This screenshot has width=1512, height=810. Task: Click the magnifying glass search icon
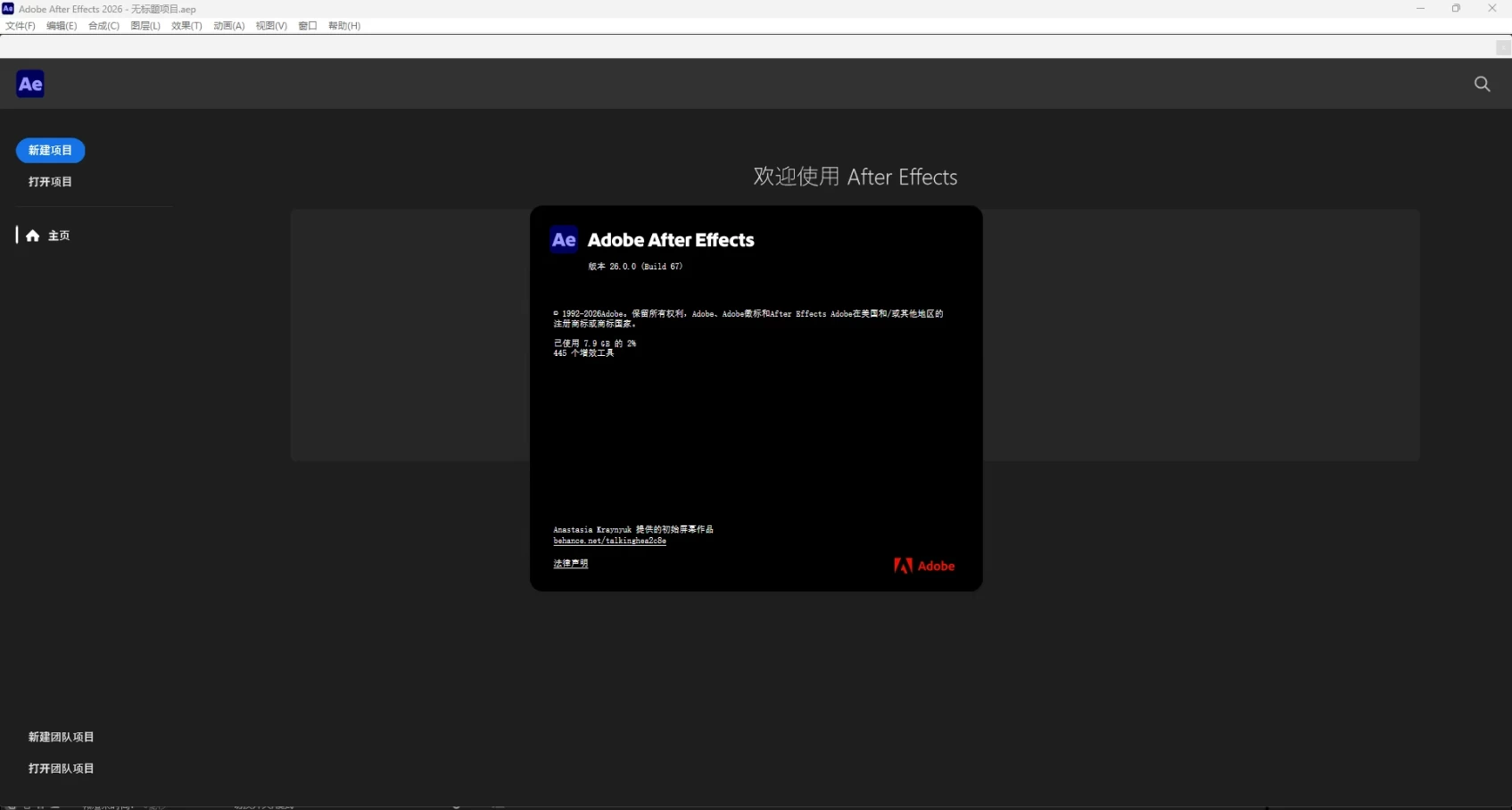(1482, 84)
